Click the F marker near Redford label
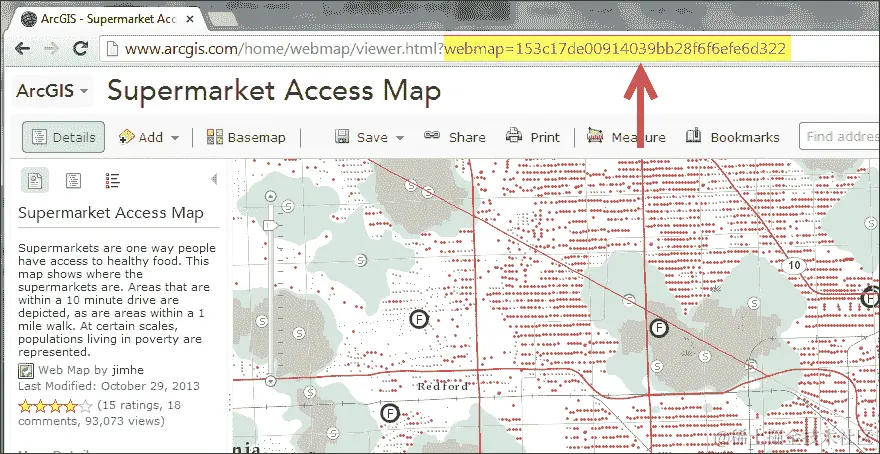 click(x=389, y=414)
